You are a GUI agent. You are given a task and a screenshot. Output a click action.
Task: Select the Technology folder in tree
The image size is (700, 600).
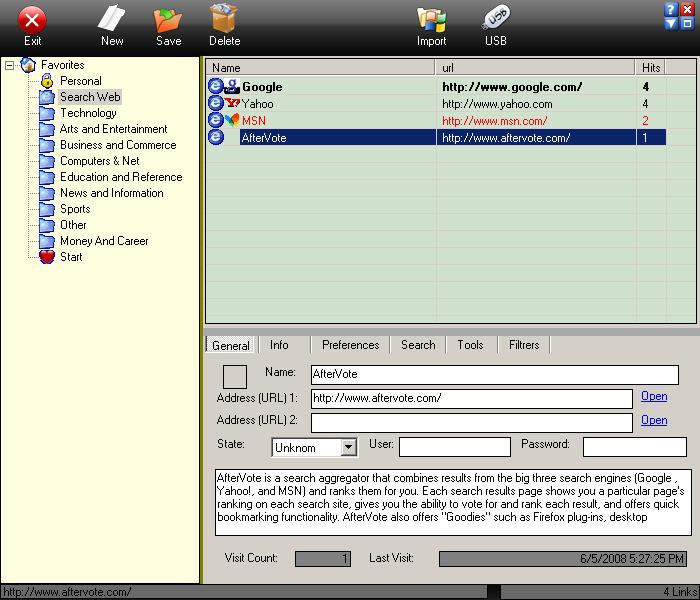(x=88, y=113)
